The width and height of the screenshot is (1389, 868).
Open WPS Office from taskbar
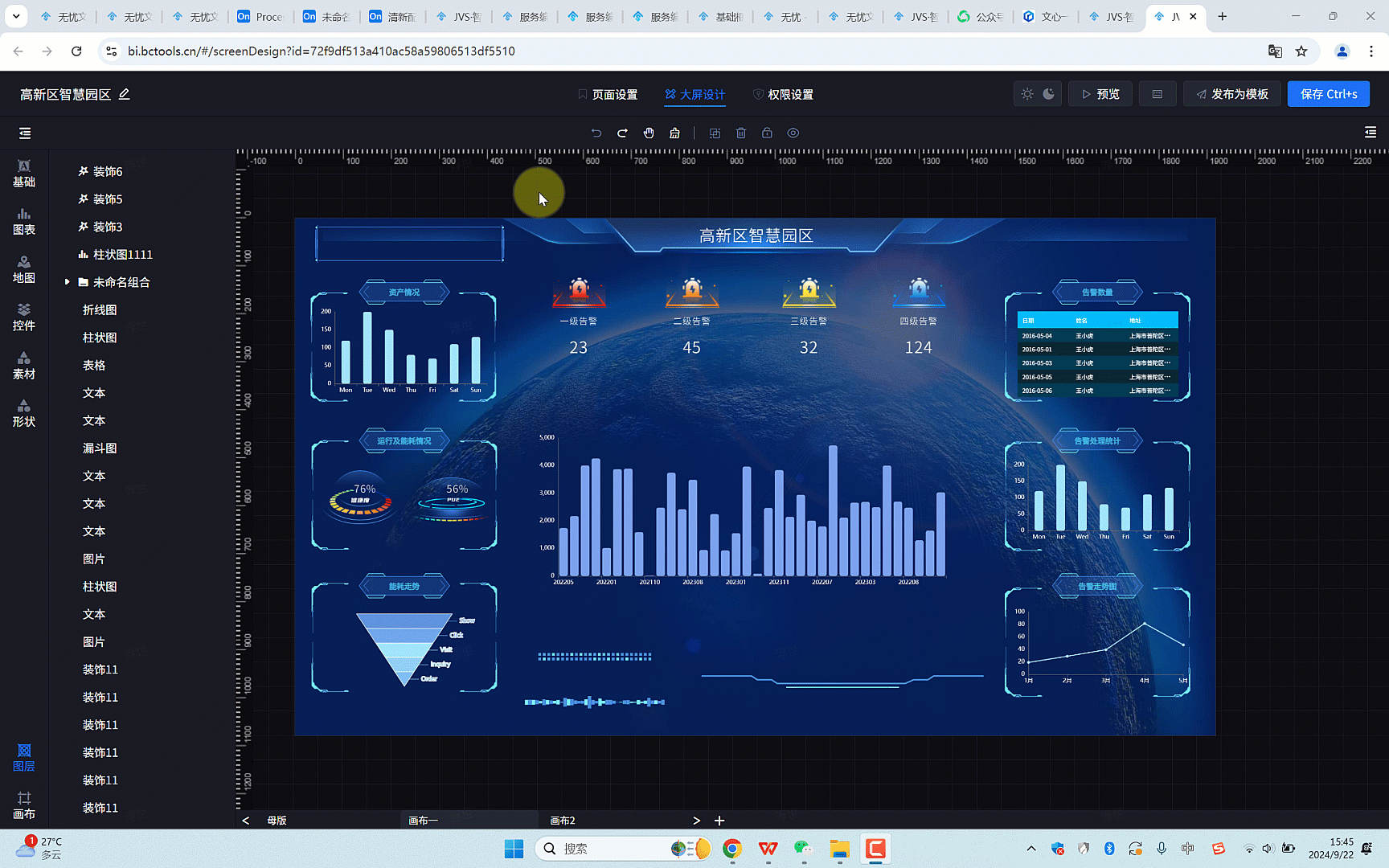click(x=768, y=849)
